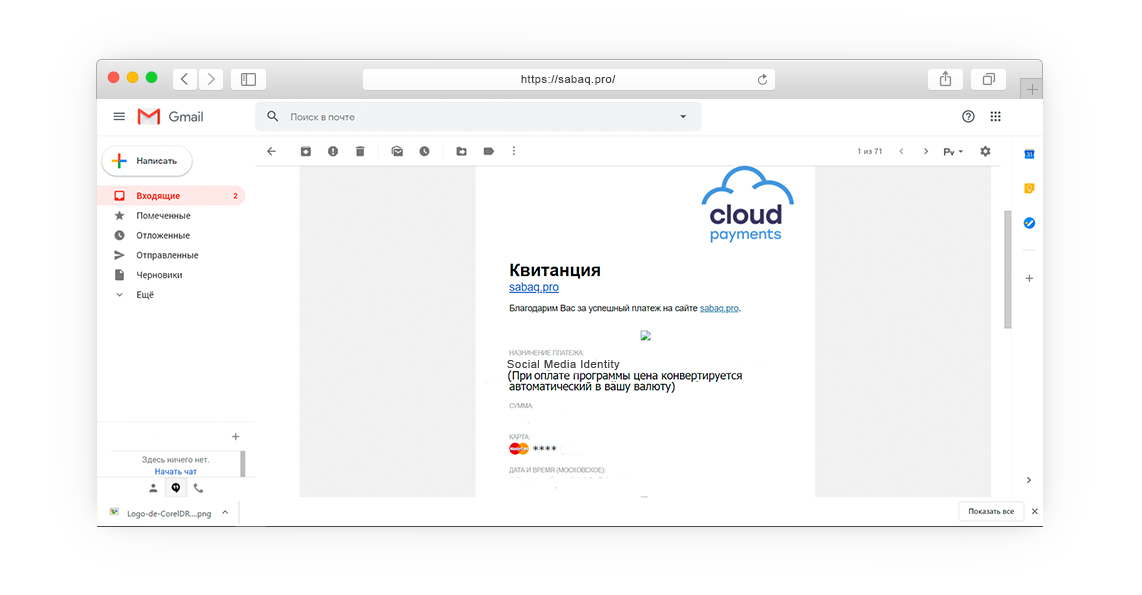This screenshot has height=595, width=1142.
Task: Click Показать все downloads button
Action: pyautogui.click(x=991, y=511)
